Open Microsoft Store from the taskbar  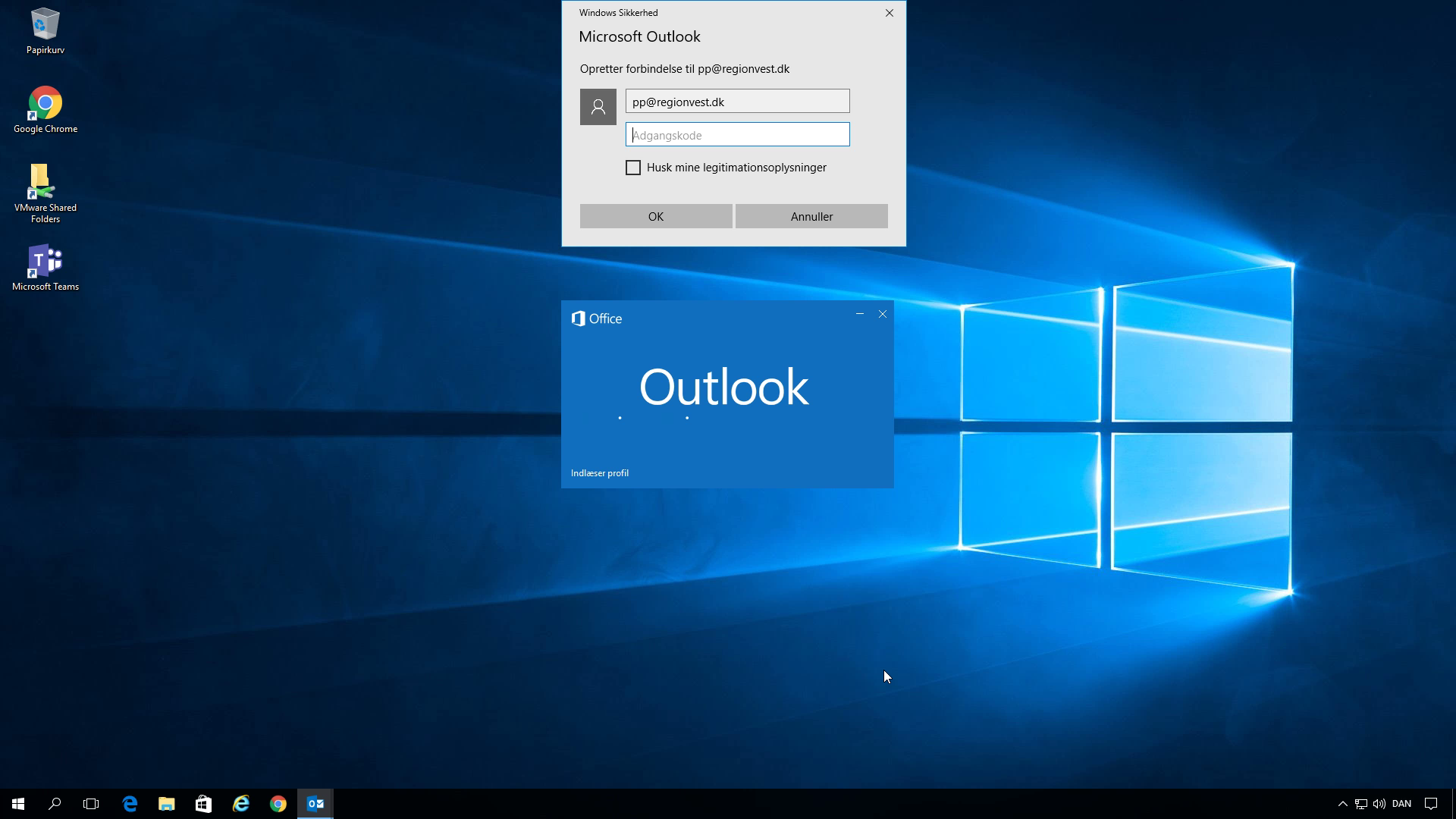pos(203,804)
